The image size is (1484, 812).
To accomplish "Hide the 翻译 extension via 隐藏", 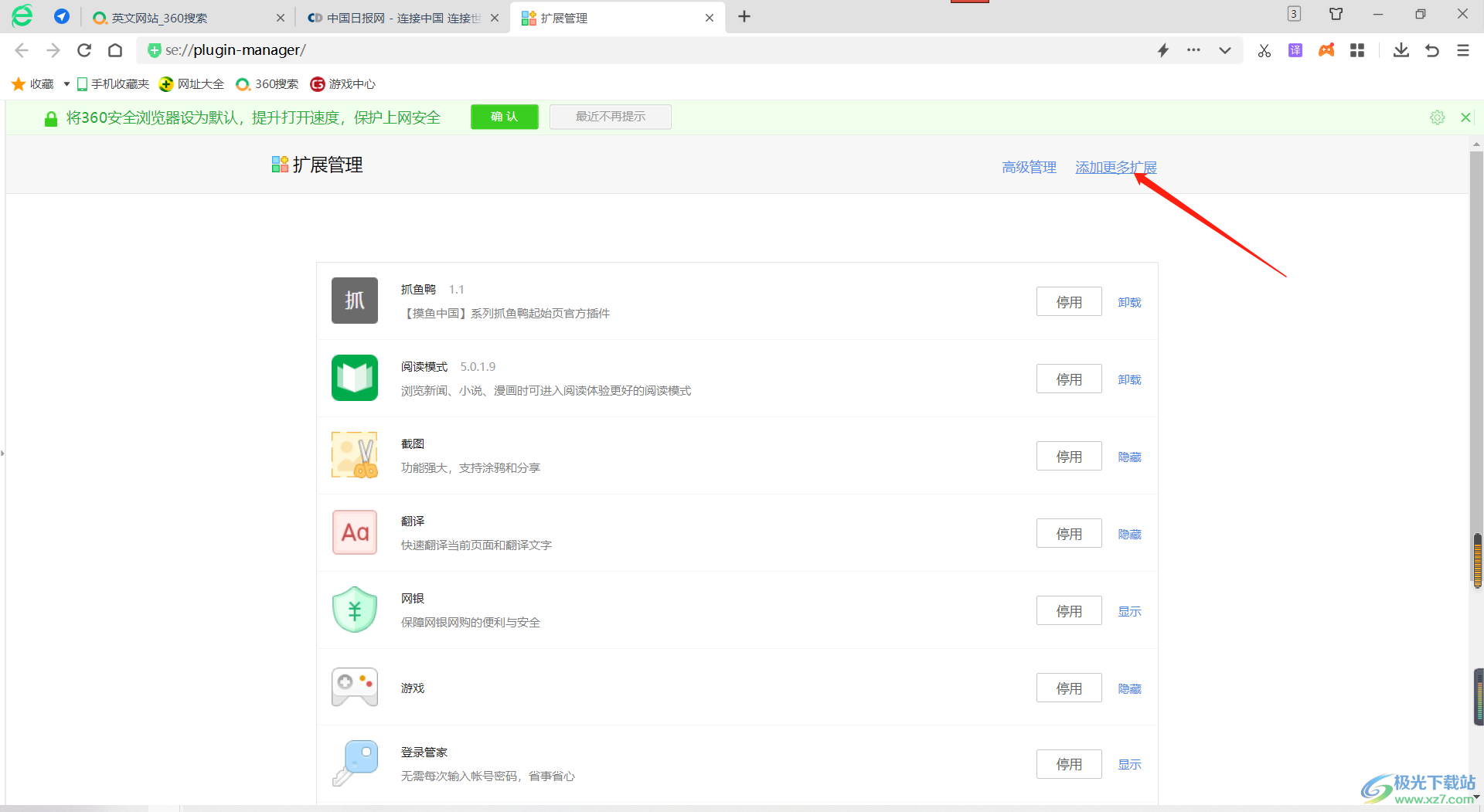I will click(x=1129, y=534).
